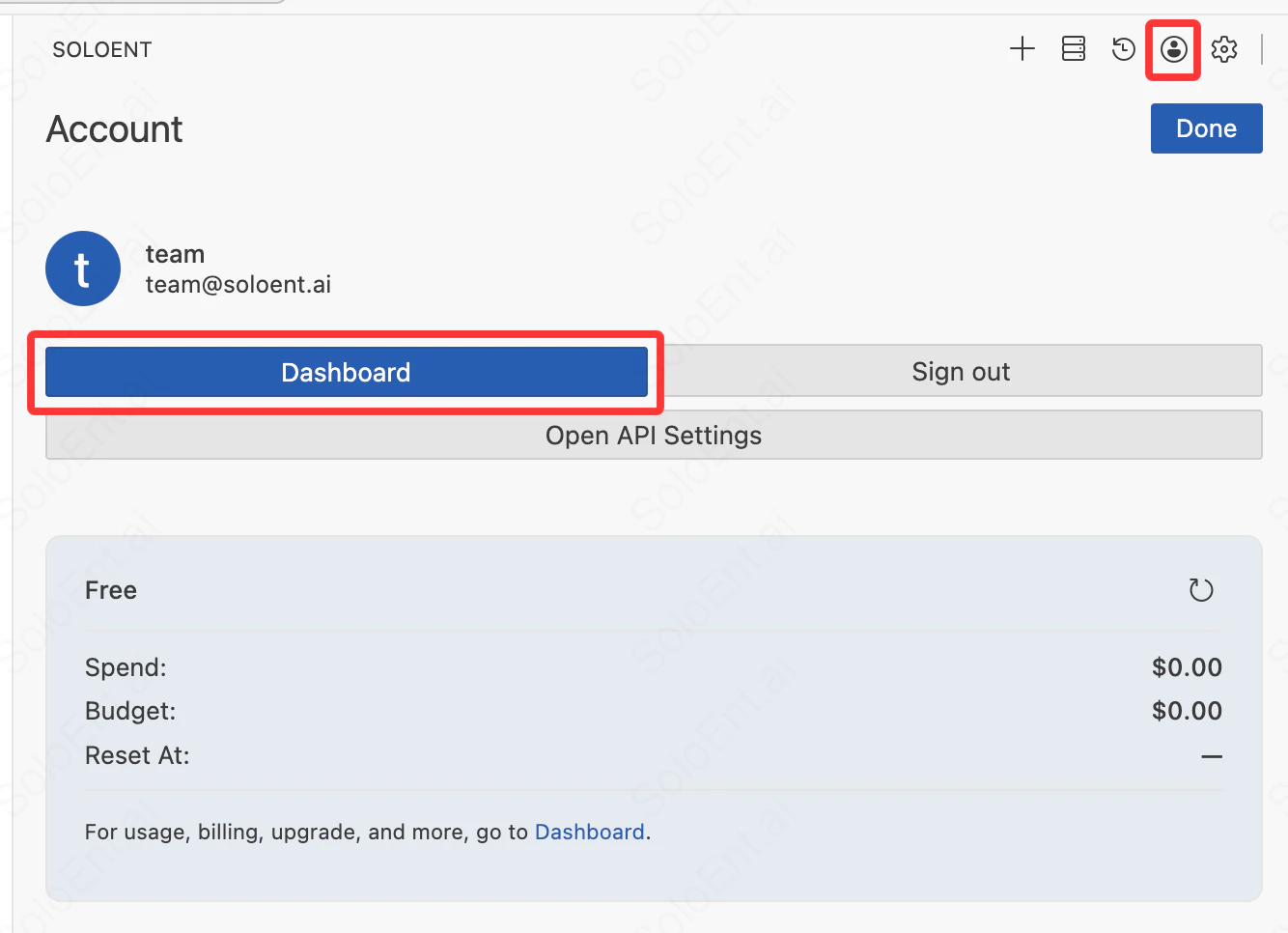Image resolution: width=1288 pixels, height=933 pixels.
Task: Open settings via the gear icon
Action: pos(1224,48)
